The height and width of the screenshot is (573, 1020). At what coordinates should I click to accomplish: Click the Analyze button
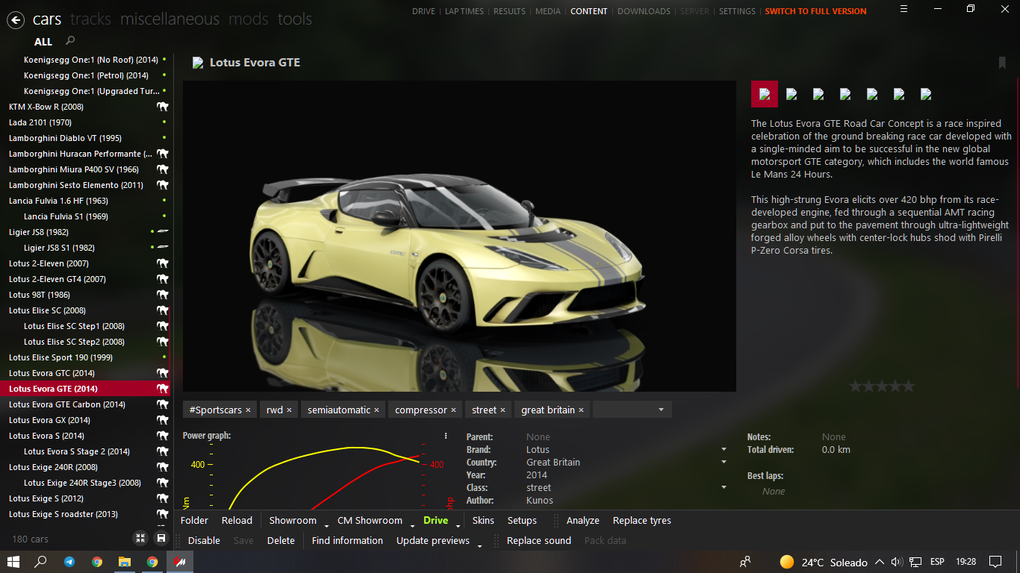click(x=582, y=520)
